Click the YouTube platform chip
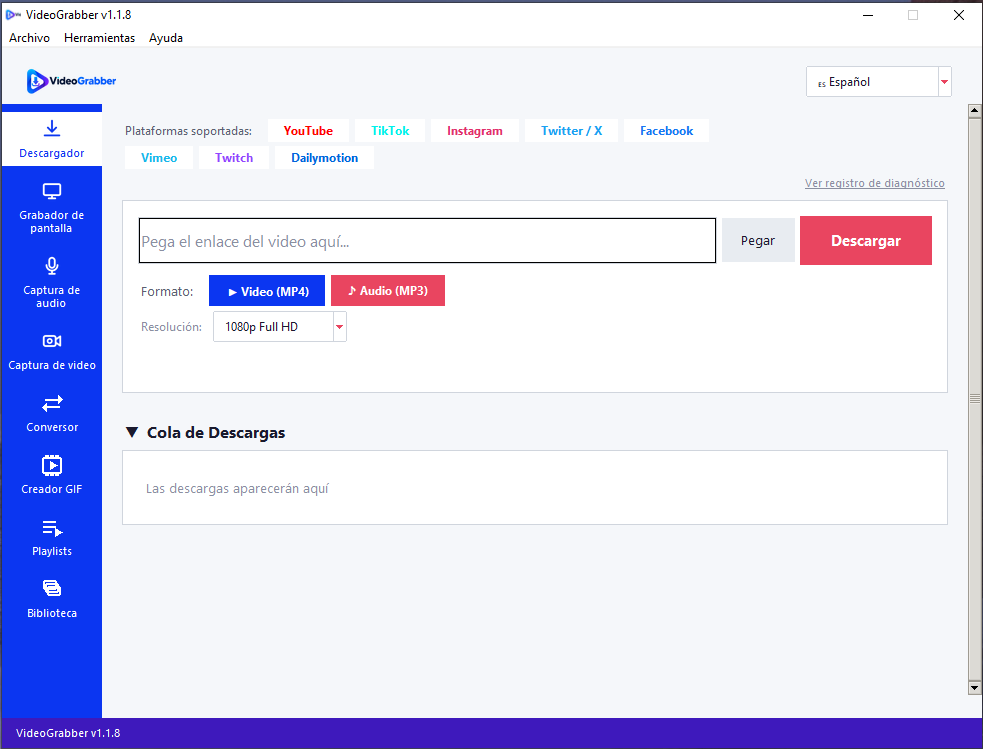Viewport: 983px width, 749px height. tap(308, 131)
